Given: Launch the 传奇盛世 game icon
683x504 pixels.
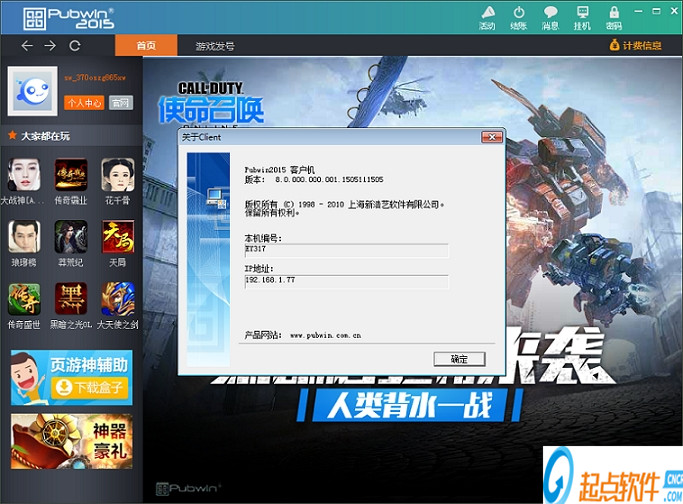Looking at the screenshot, I should [24, 299].
